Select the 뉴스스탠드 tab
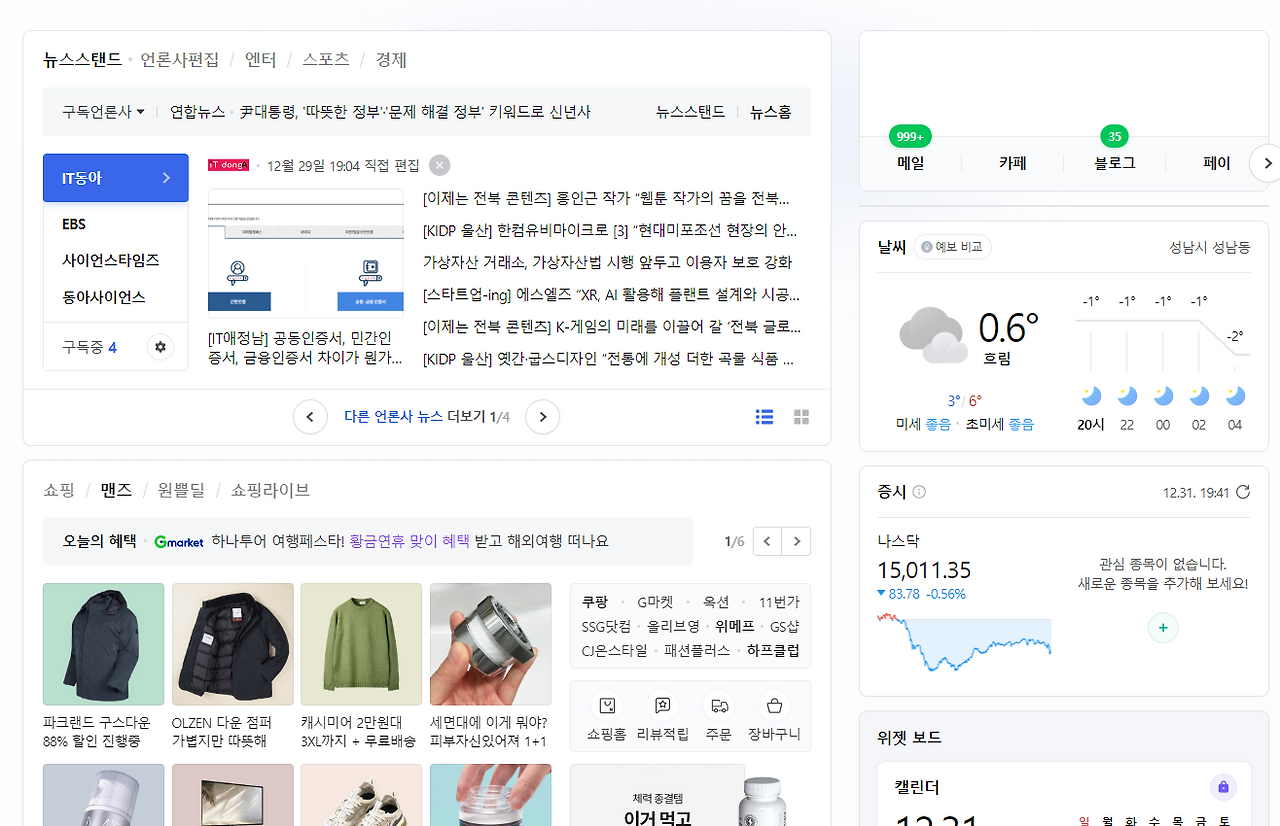 click(82, 60)
